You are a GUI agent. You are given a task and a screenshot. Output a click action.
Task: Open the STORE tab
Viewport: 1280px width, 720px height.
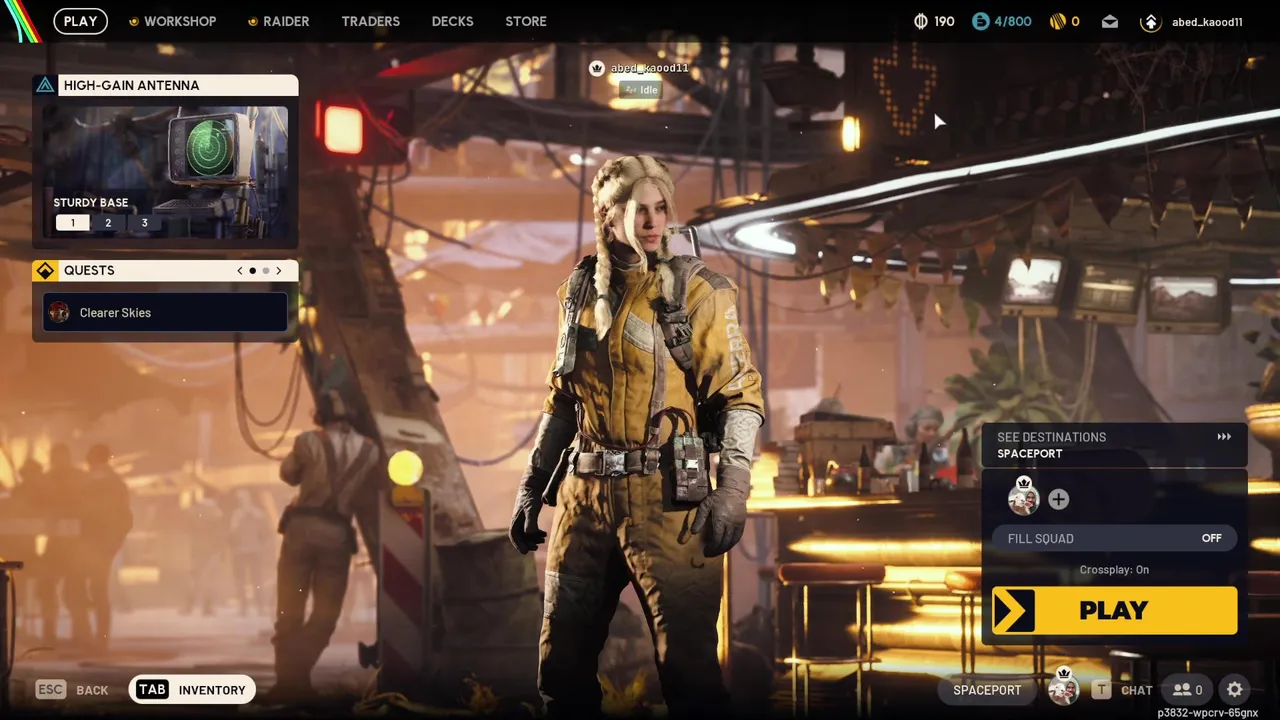pos(526,21)
